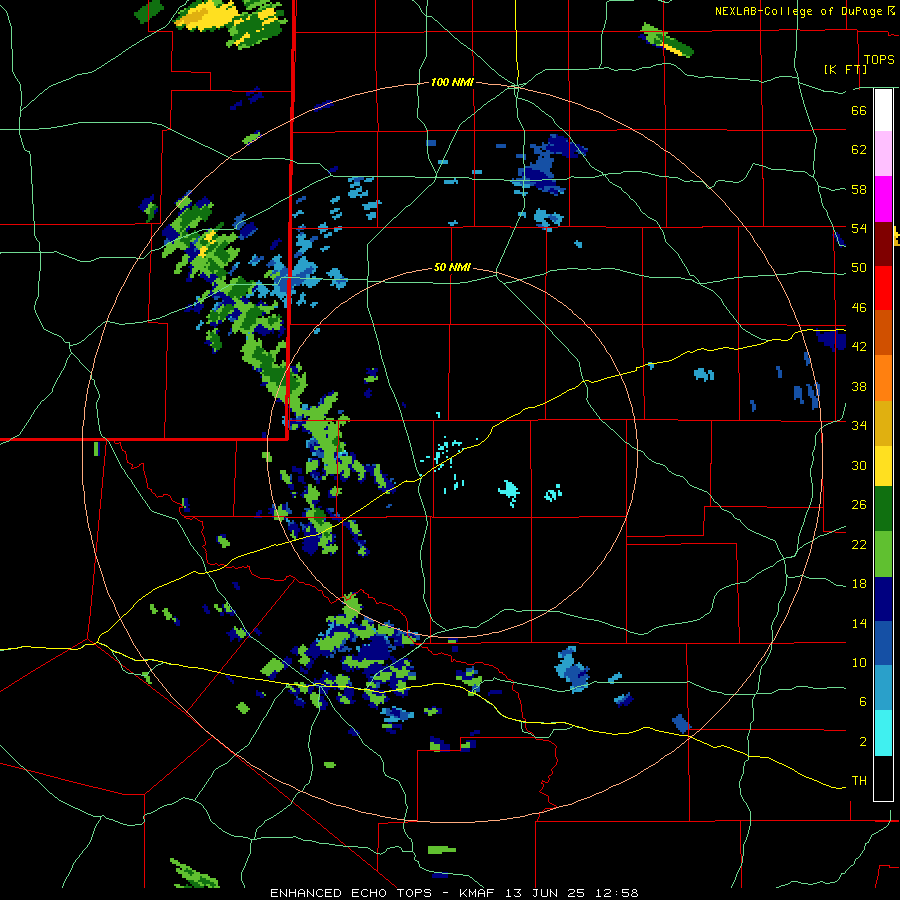Click the light green swatch in the color scale
This screenshot has width=900, height=900.
pyautogui.click(x=883, y=554)
